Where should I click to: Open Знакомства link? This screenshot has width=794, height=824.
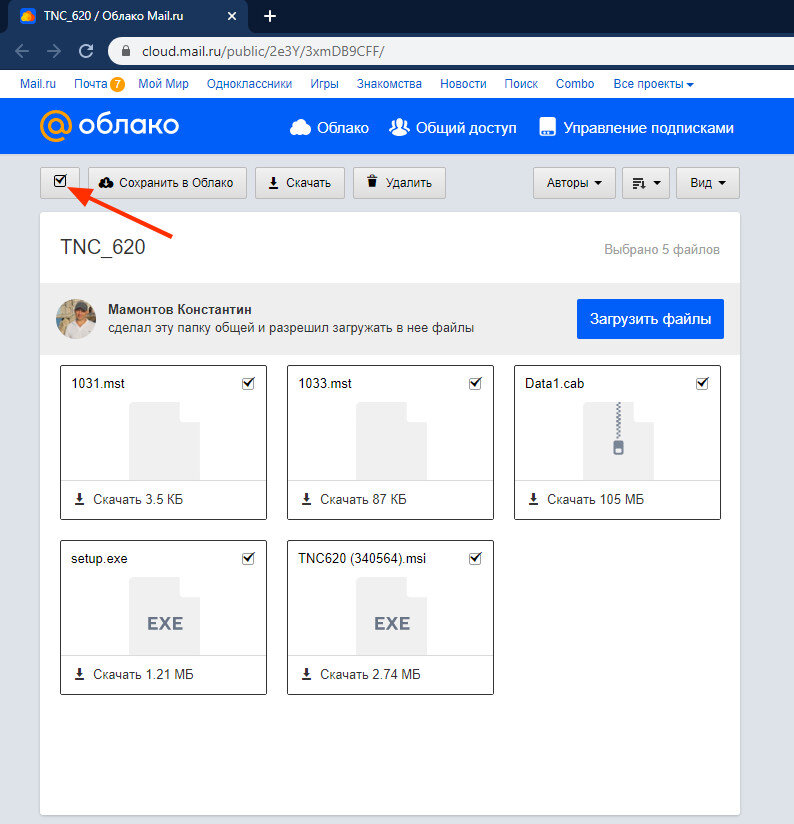tap(389, 84)
